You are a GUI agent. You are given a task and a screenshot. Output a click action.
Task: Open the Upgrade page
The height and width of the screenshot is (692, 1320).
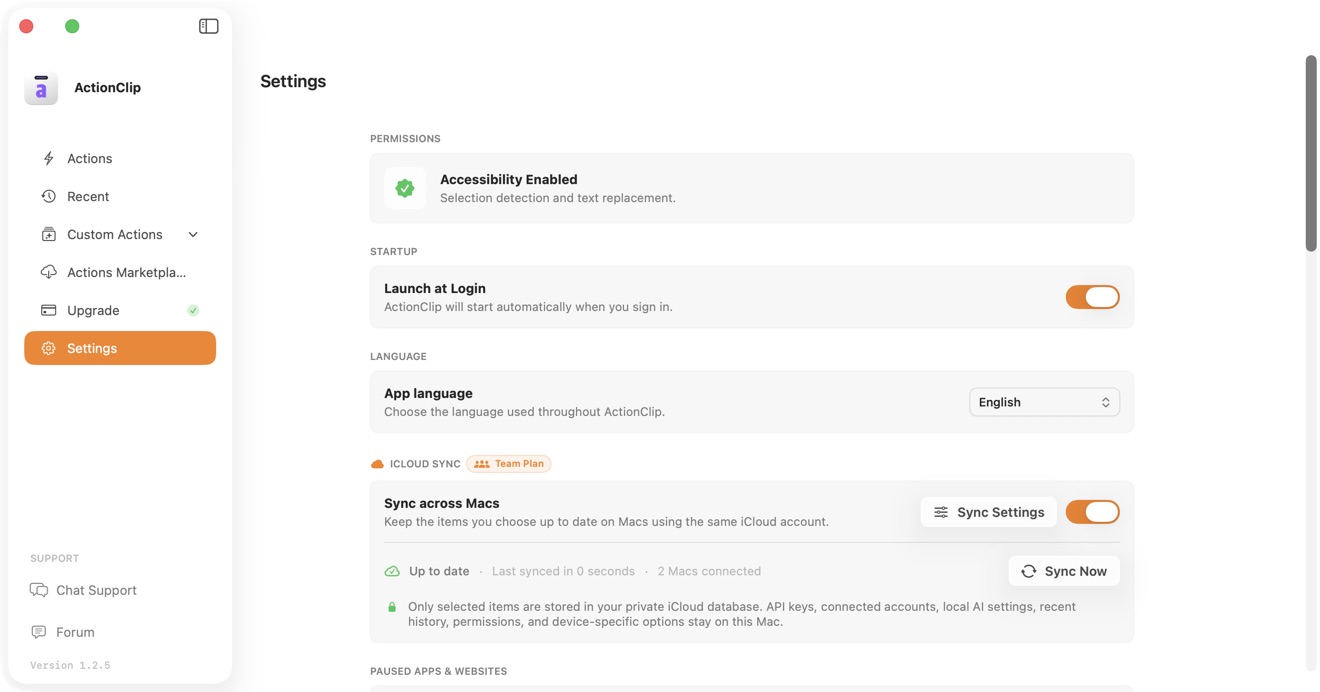pyautogui.click(x=120, y=310)
